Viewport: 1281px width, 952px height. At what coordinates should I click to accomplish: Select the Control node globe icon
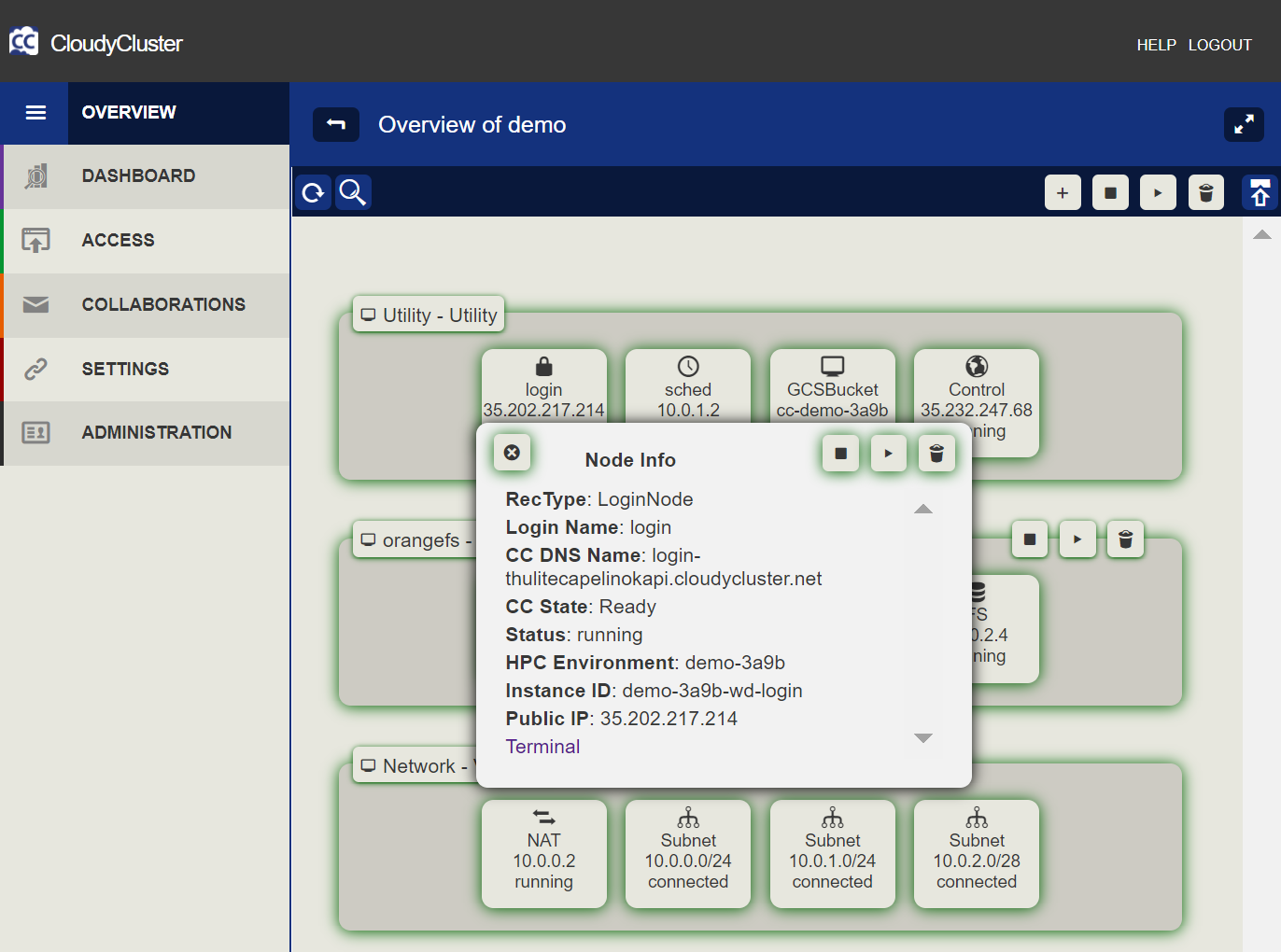click(977, 366)
